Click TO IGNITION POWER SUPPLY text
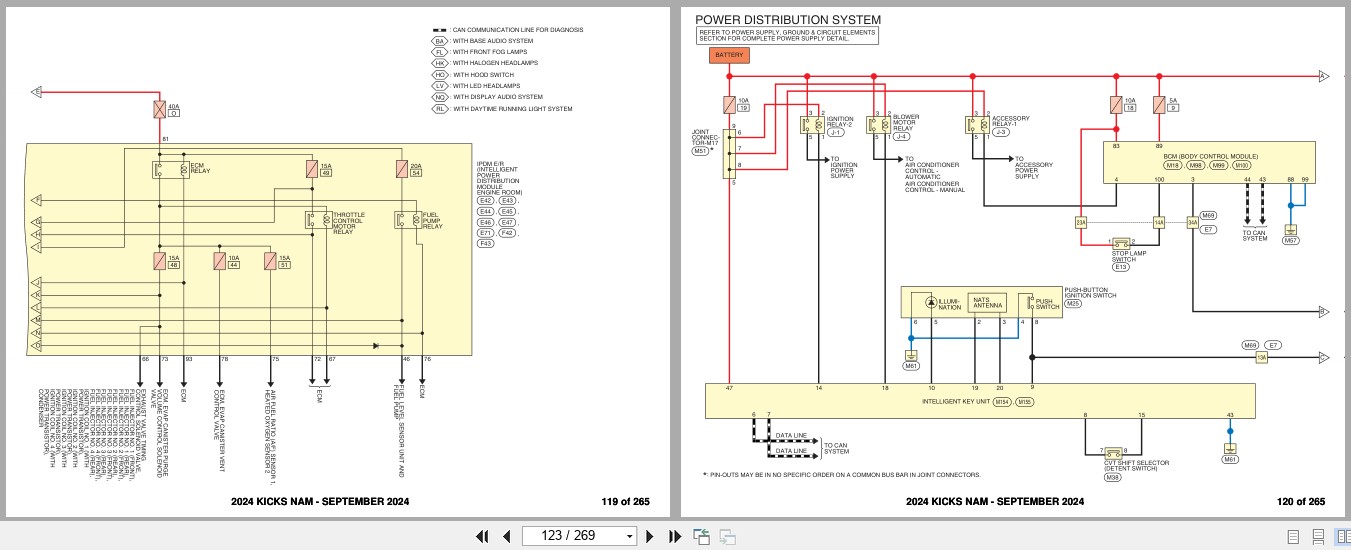Screen dimensions: 1351x550 [x=844, y=167]
